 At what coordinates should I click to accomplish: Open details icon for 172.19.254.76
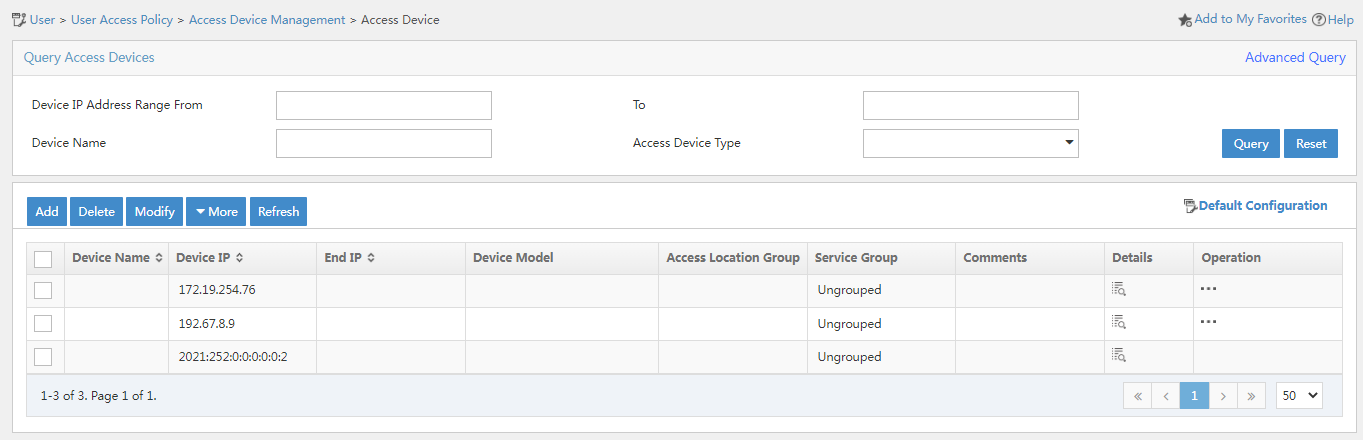(x=1119, y=290)
